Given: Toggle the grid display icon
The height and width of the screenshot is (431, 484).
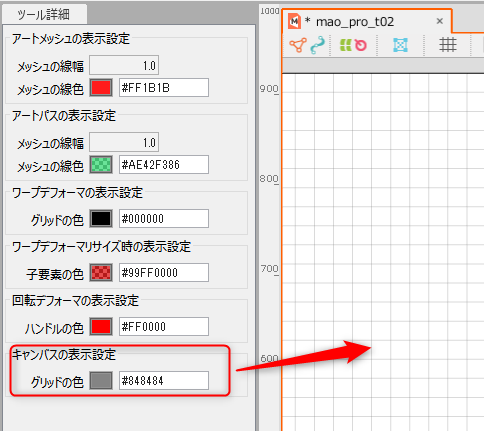Looking at the screenshot, I should click(447, 45).
